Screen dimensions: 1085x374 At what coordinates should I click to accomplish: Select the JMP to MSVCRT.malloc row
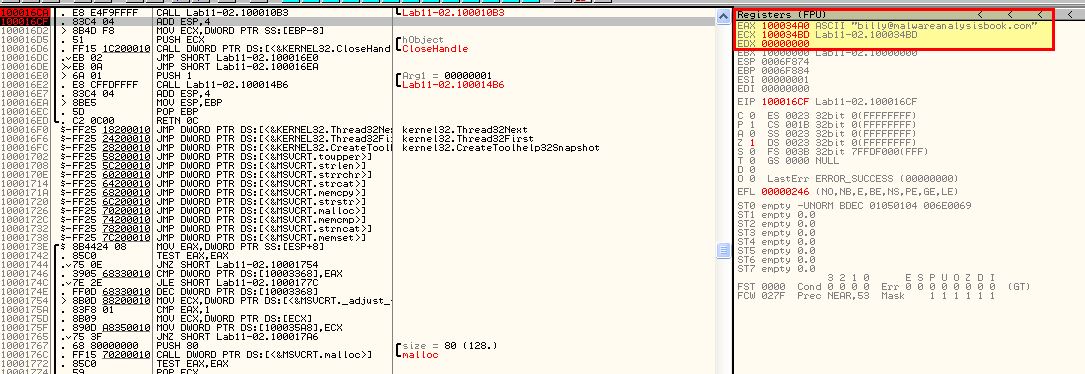point(261,211)
